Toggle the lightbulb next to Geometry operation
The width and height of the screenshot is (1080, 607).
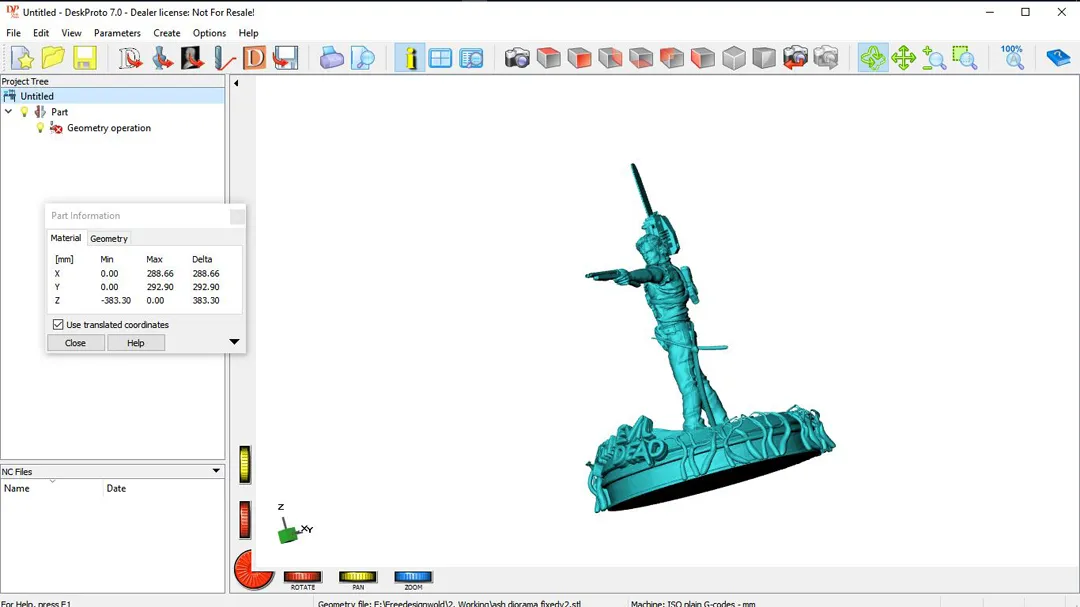point(40,127)
